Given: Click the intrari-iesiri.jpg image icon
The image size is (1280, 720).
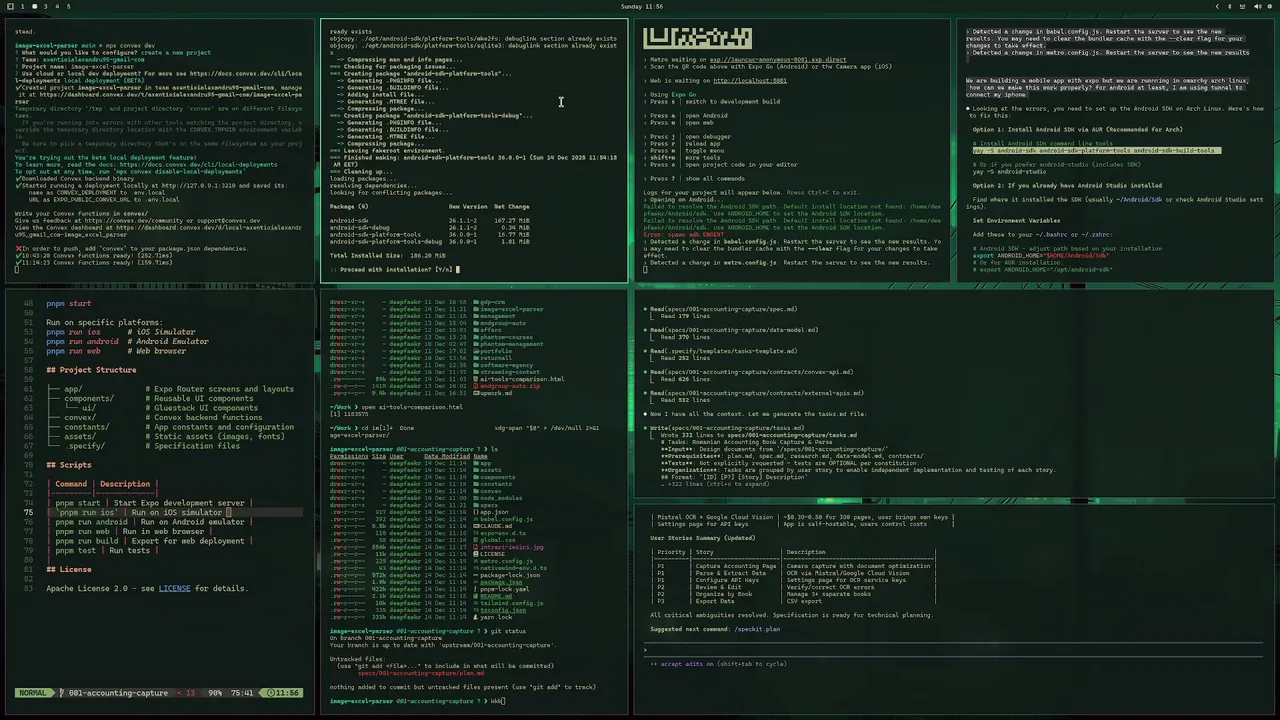Looking at the screenshot, I should (477, 547).
